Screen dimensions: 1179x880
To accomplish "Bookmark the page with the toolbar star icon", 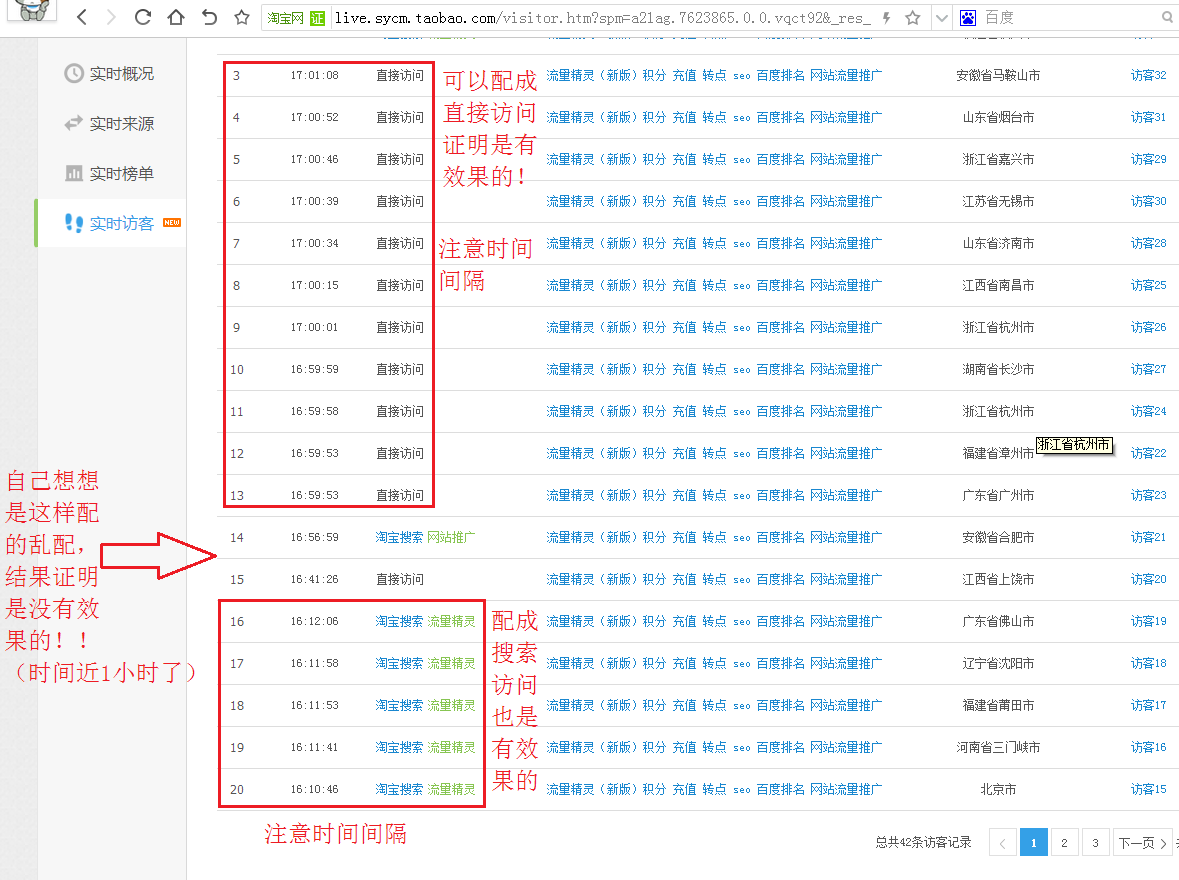I will click(x=241, y=17).
